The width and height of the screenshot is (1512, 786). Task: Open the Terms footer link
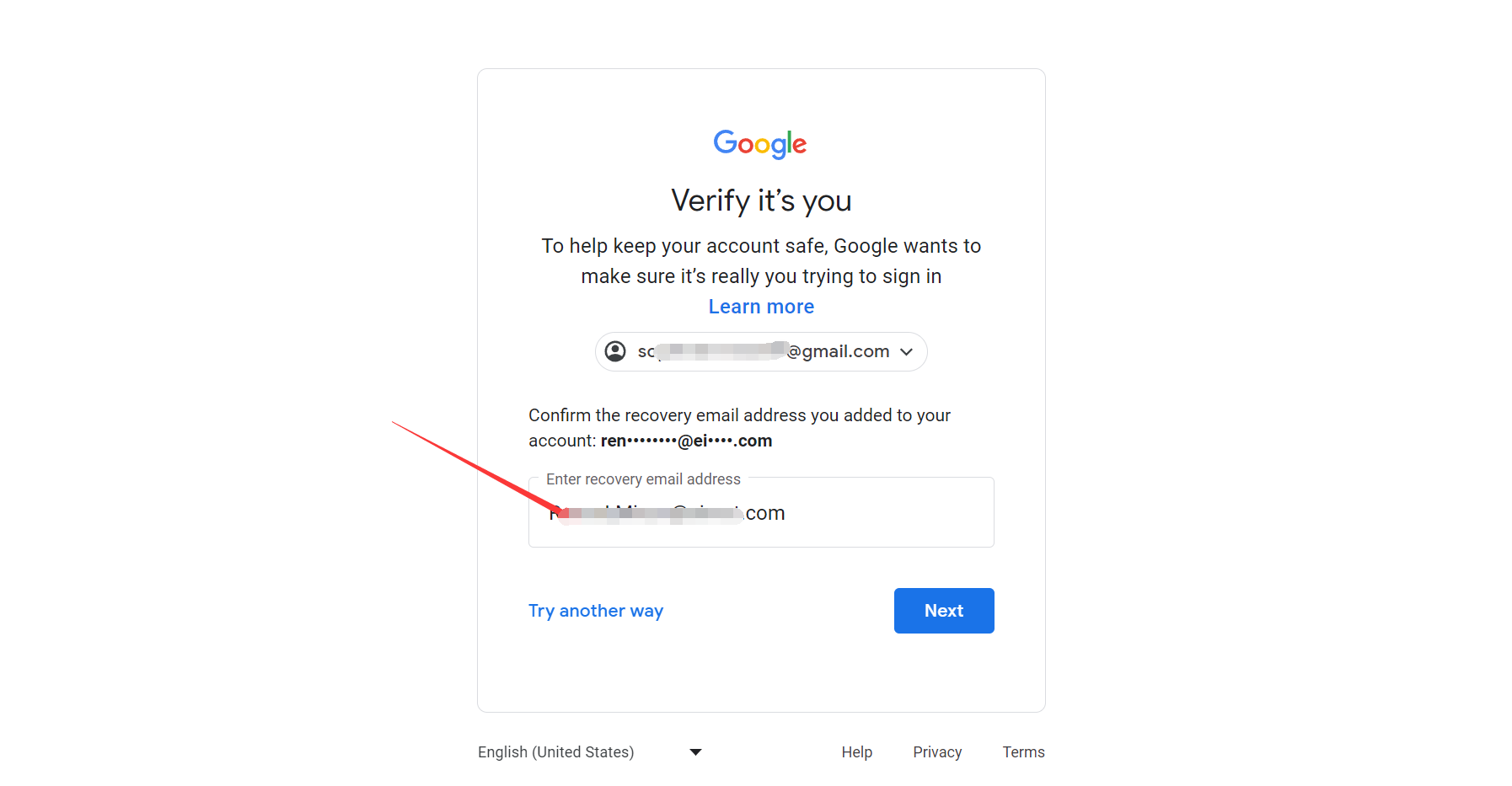(1023, 752)
